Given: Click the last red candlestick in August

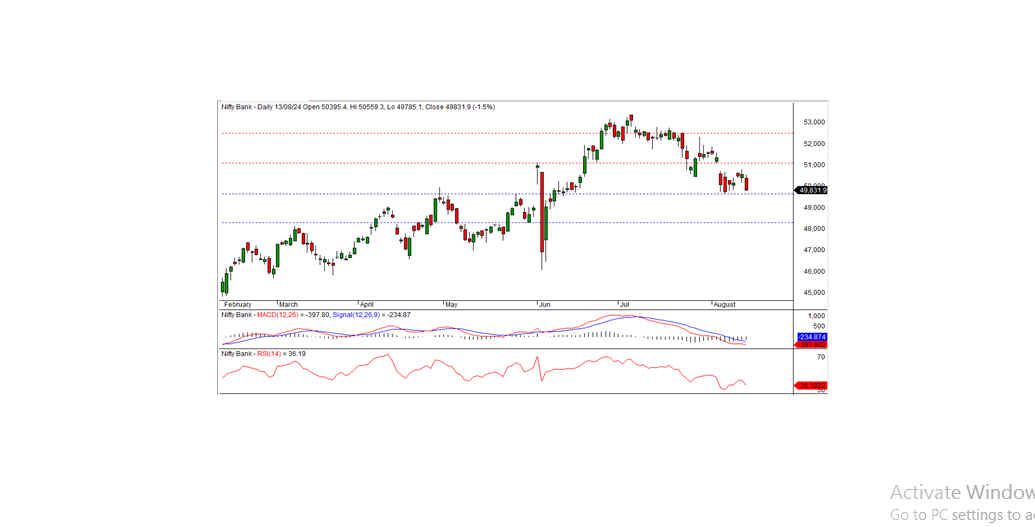Looking at the screenshot, I should click(747, 184).
